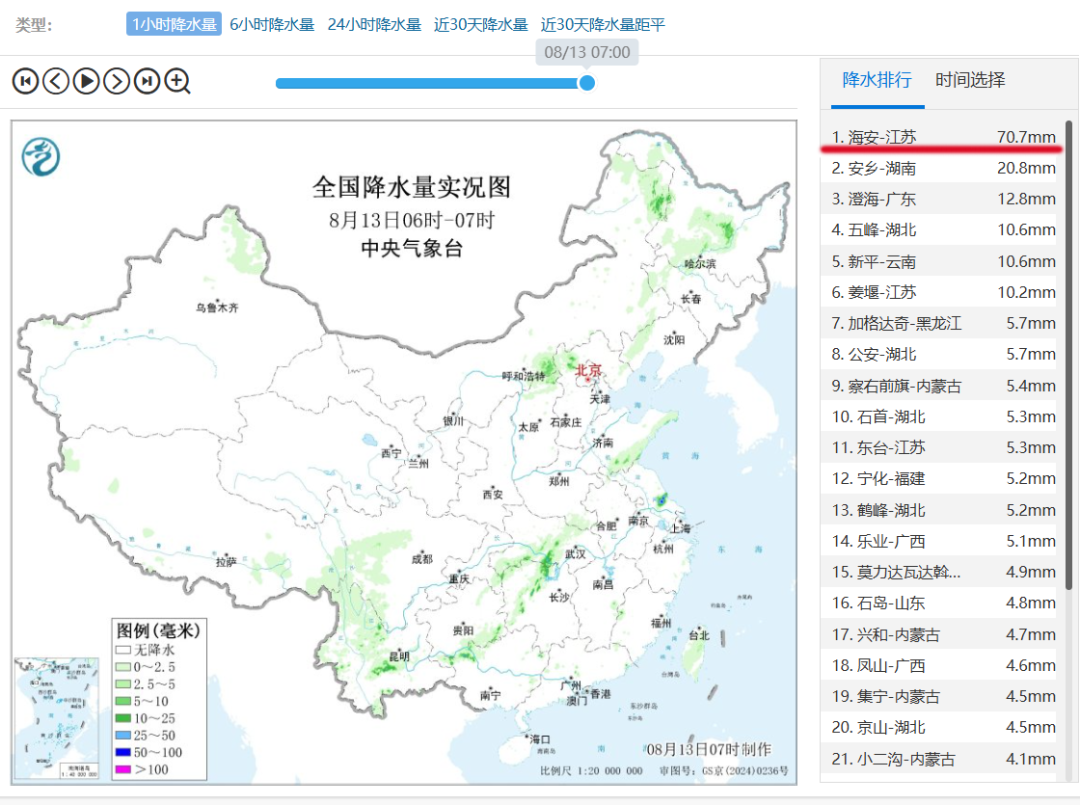Select ranking row 宁化-福建
Viewport: 1080px width, 805px height.
pos(939,479)
